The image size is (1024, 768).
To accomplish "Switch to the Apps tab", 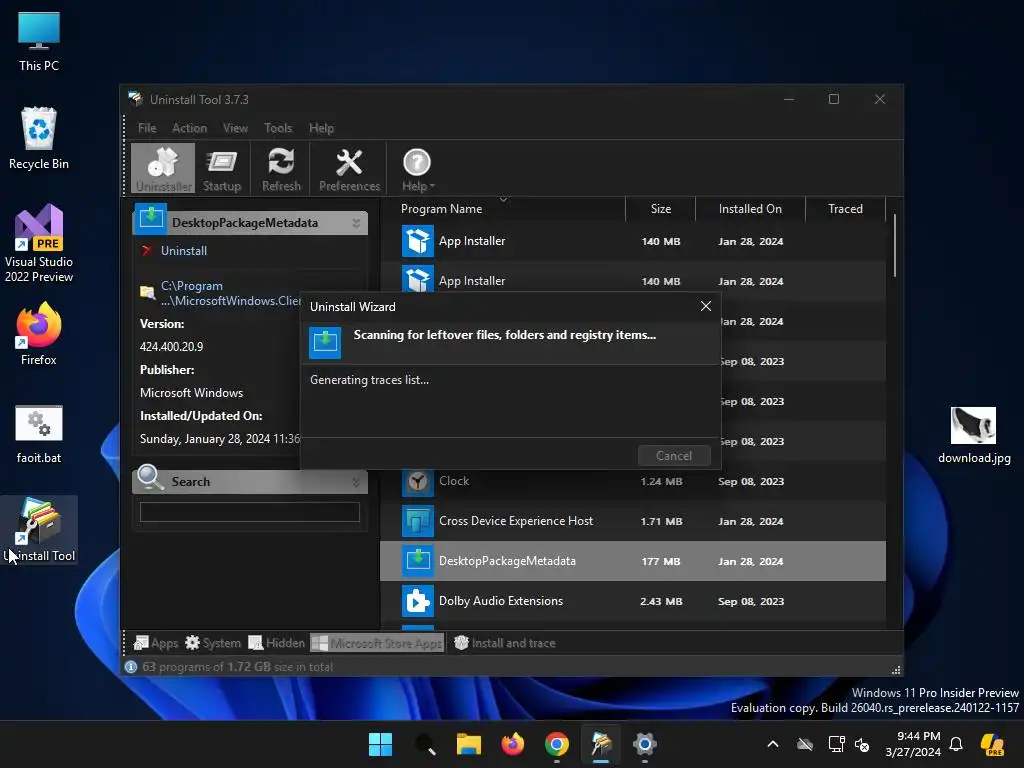I will pyautogui.click(x=155, y=643).
